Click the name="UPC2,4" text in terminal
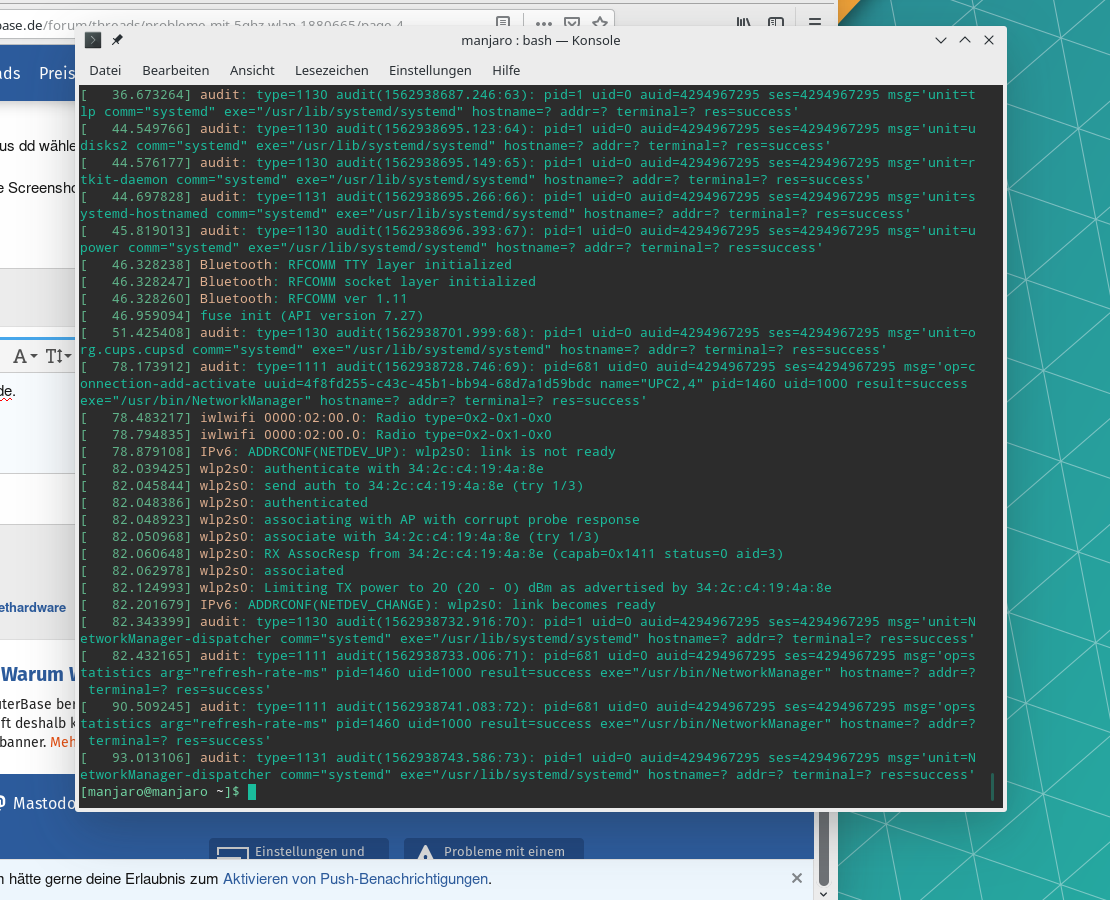 click(651, 384)
